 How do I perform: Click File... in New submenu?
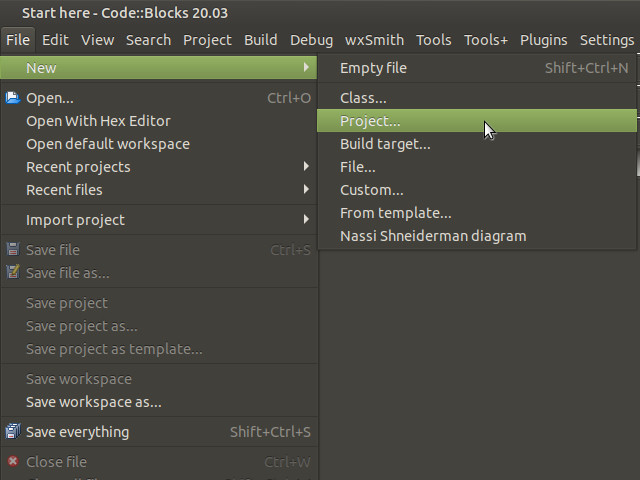(x=358, y=167)
